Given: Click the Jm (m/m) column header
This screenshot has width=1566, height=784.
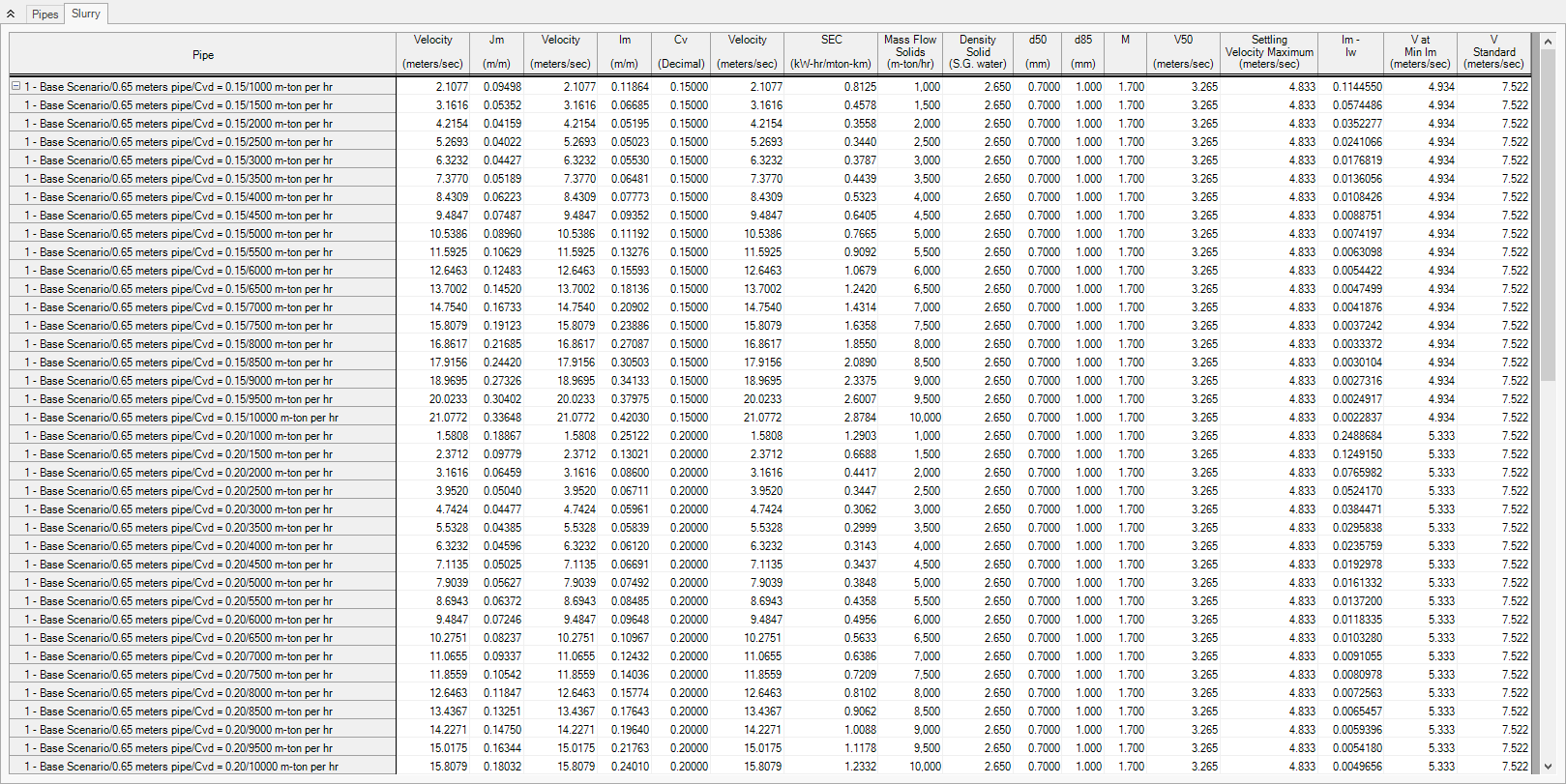Looking at the screenshot, I should 496,52.
